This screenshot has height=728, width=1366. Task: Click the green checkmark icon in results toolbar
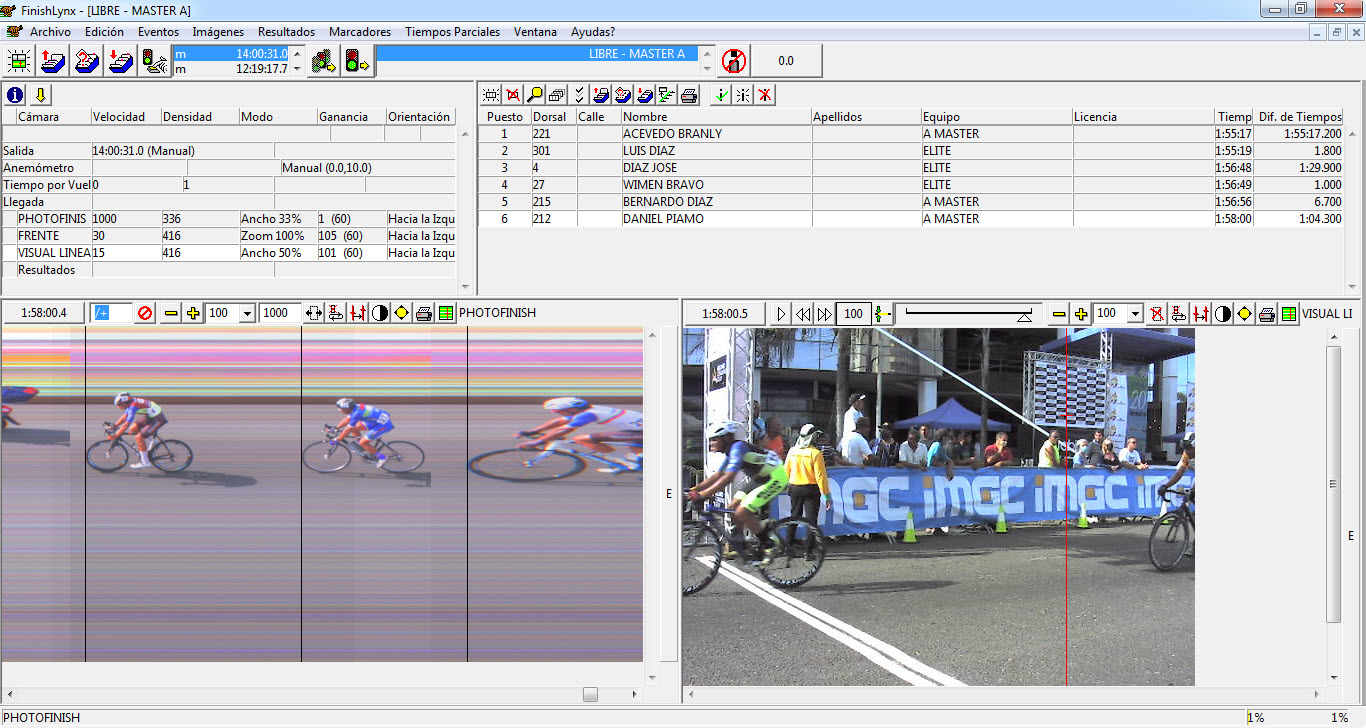tap(720, 95)
